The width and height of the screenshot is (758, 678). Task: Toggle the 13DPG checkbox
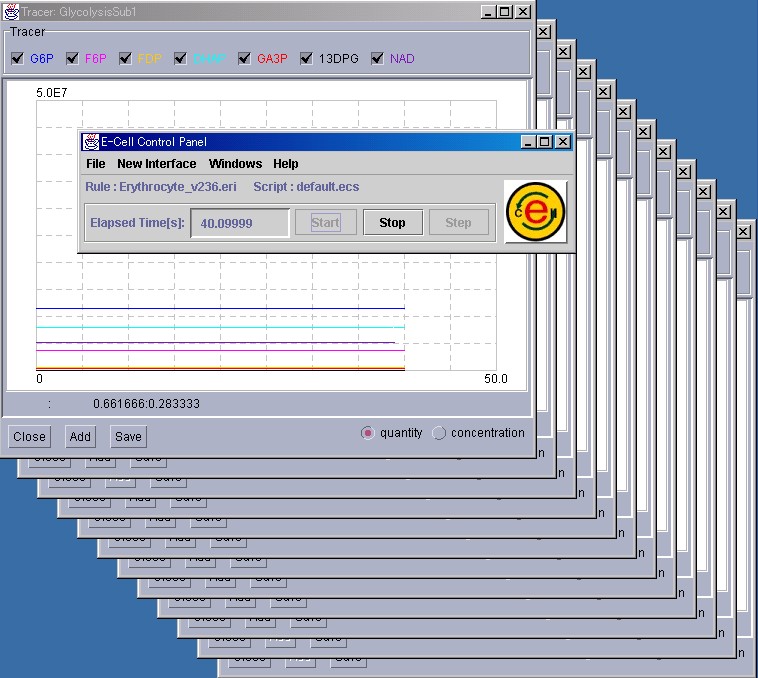pos(307,59)
